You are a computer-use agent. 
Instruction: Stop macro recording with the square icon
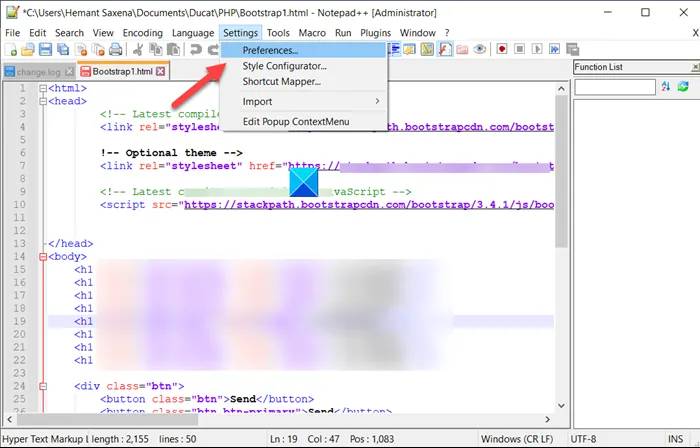click(x=519, y=49)
